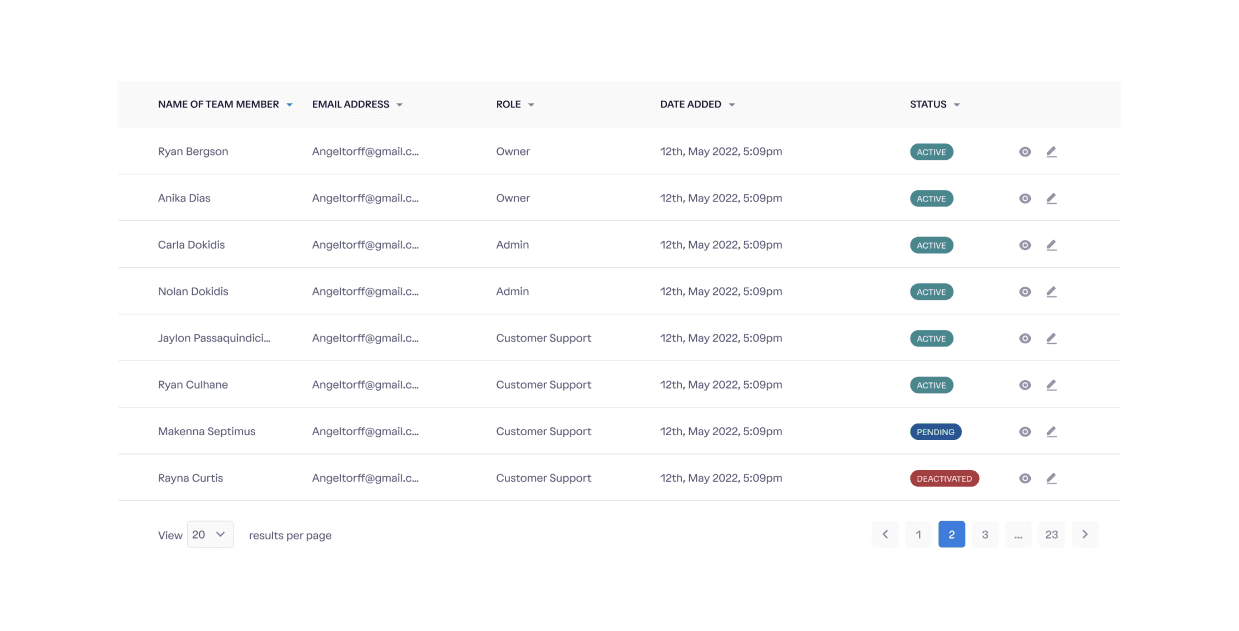Click the Active badge for Ryan Culhane
Image resolution: width=1239 pixels, height=631 pixels.
(932, 385)
